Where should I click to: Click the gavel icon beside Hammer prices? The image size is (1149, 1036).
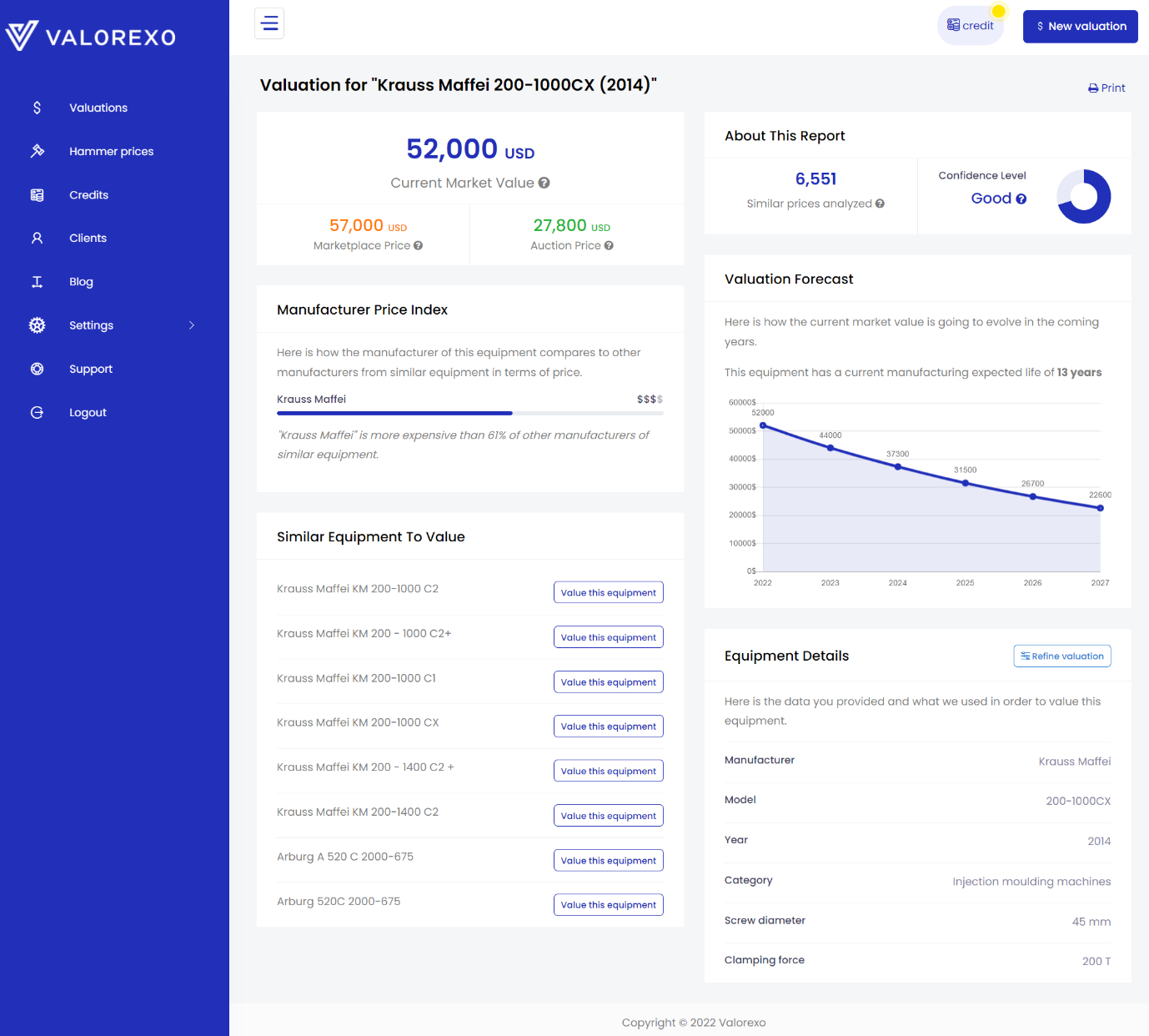37,151
